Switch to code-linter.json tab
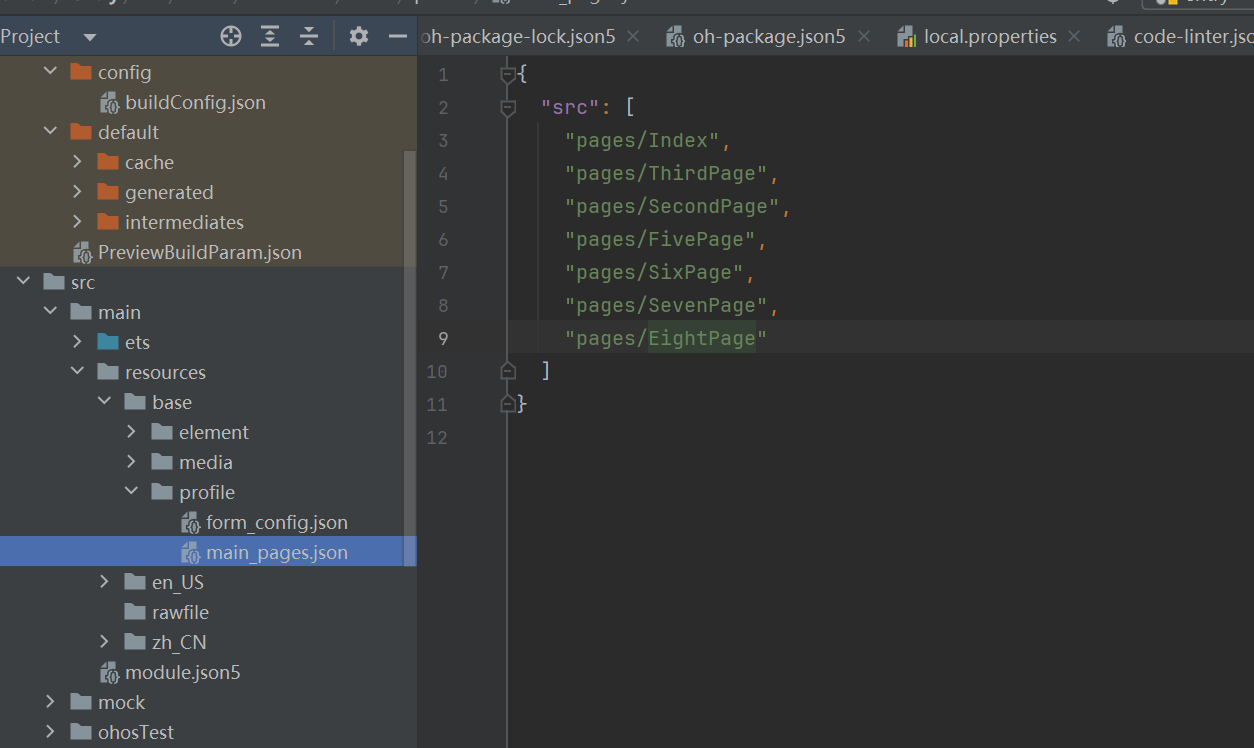This screenshot has width=1254, height=748. pos(1192,37)
